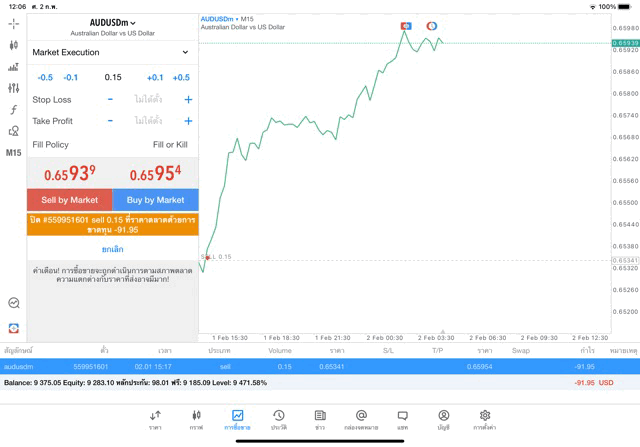Image resolution: width=640 pixels, height=447 pixels.
Task: Decrease Take Profit with minus button
Action: (110, 121)
